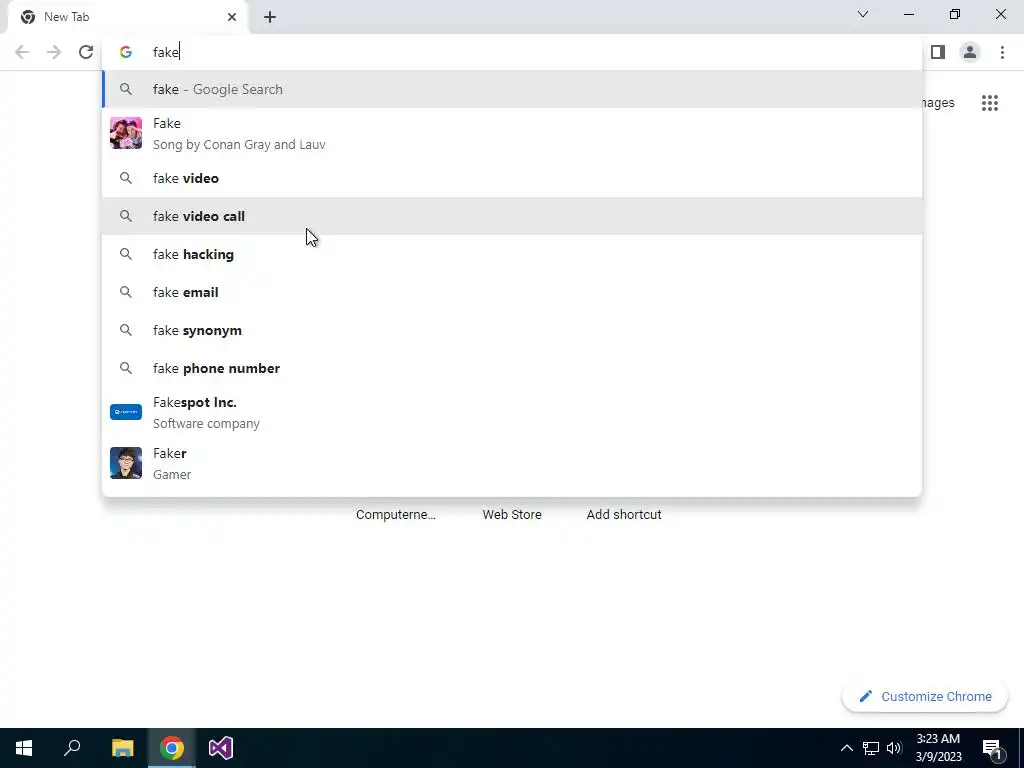Click Add shortcut
Viewport: 1024px width, 768px height.
pos(624,515)
